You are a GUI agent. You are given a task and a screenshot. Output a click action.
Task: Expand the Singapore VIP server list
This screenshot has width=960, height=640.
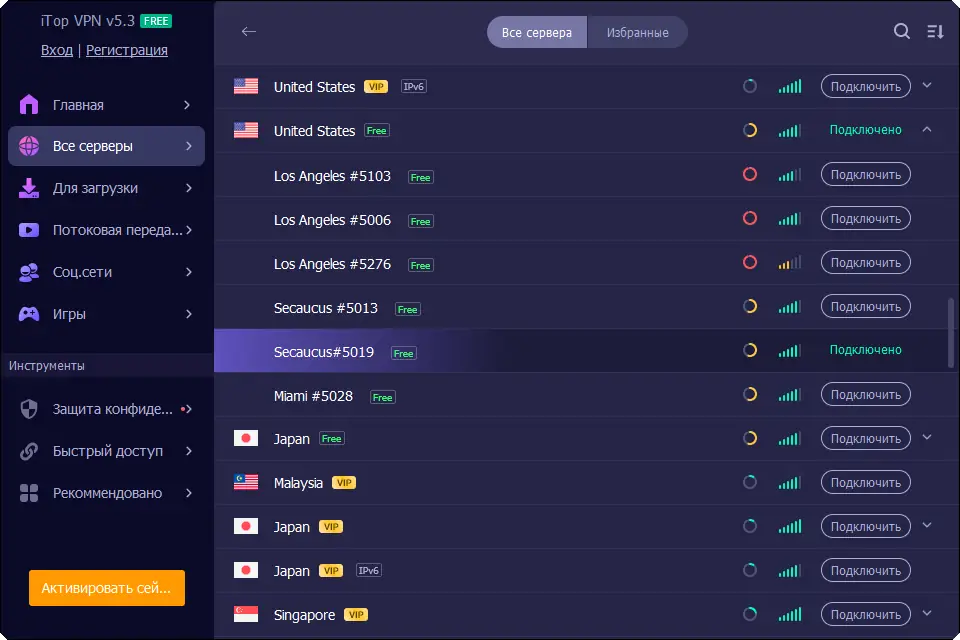(927, 614)
